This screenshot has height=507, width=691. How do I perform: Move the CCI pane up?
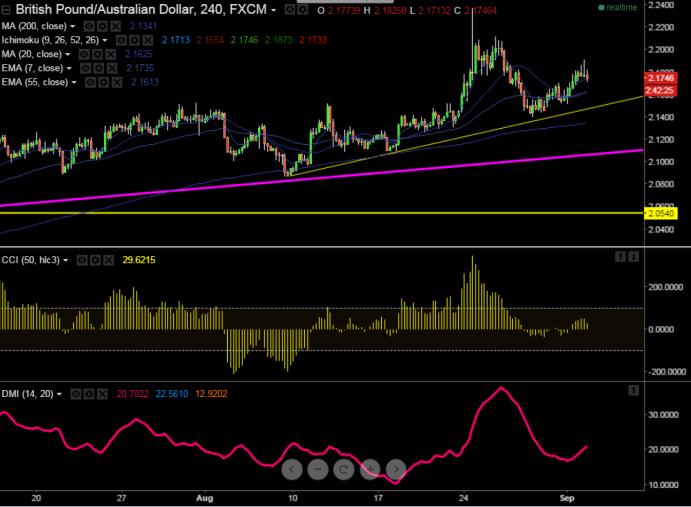point(620,257)
